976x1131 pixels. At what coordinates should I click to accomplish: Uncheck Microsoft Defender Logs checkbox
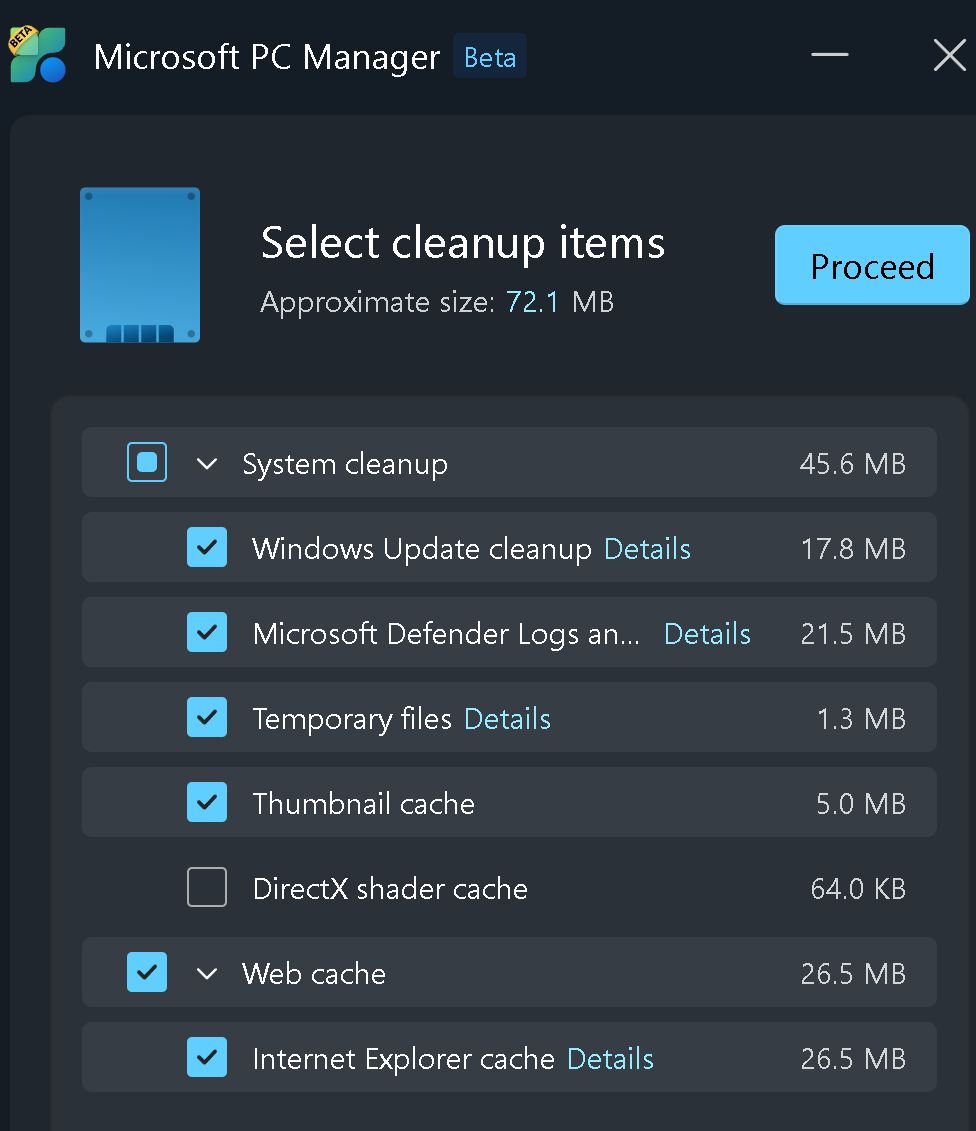coord(207,632)
